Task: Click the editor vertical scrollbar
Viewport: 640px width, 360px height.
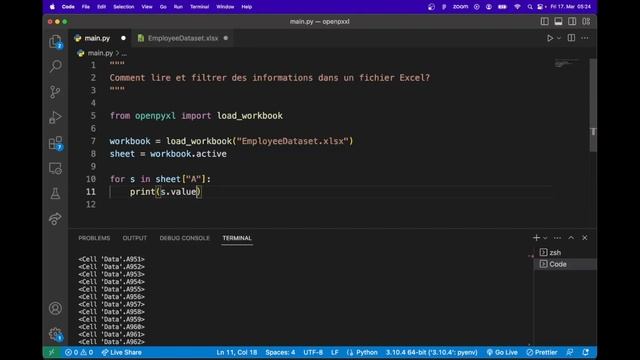Action: 593,105
